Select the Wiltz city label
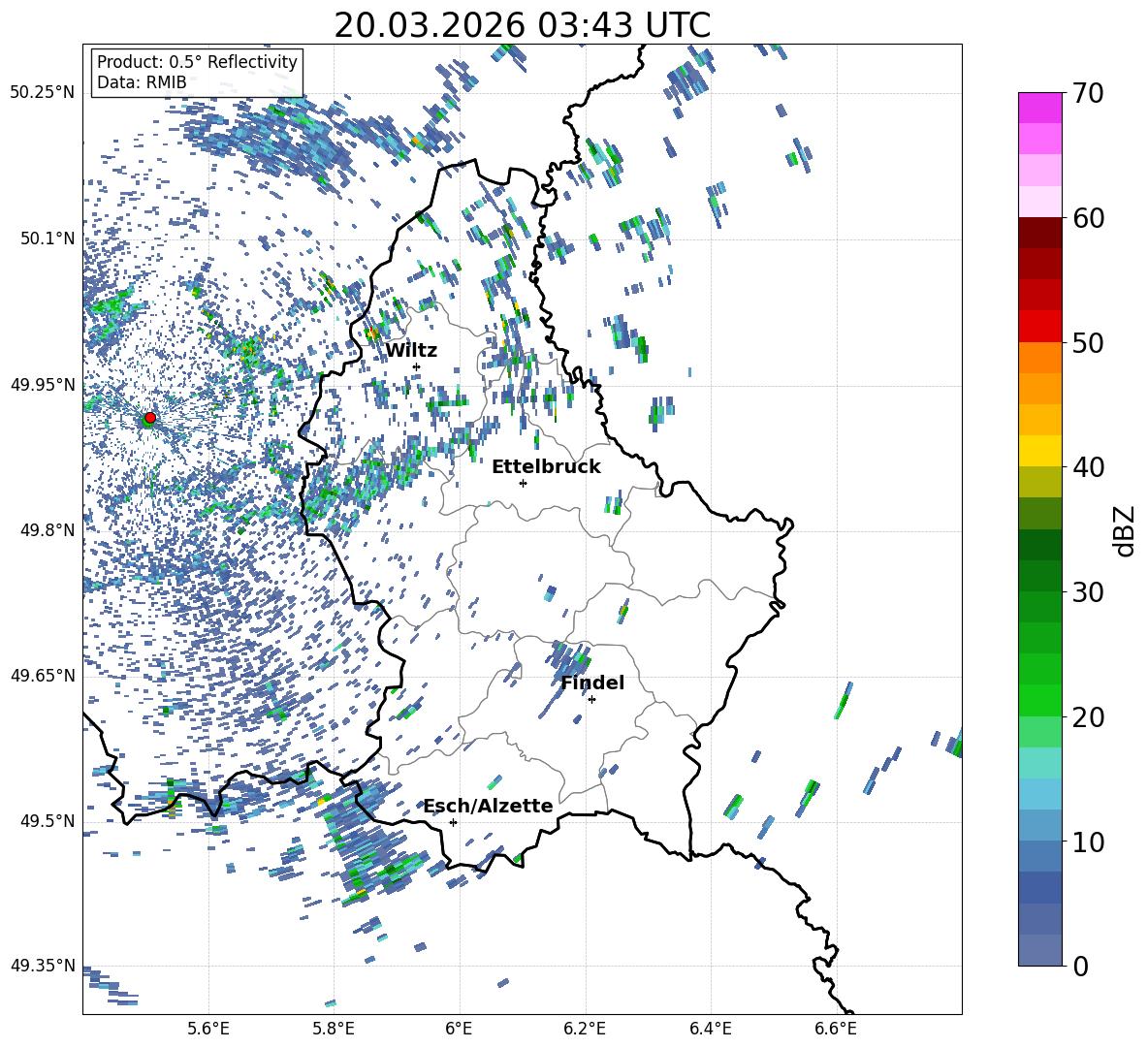This screenshot has width=1148, height=1048. coord(411,350)
